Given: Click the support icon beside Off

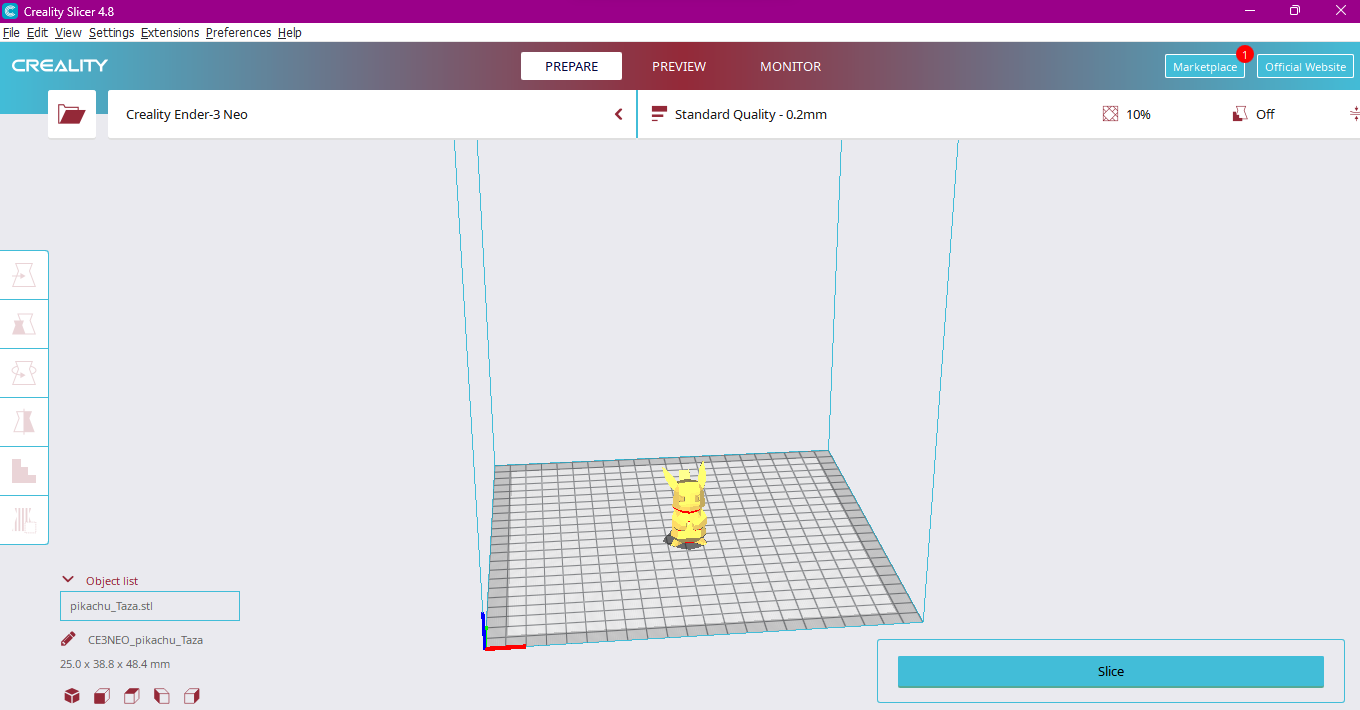Looking at the screenshot, I should (1240, 114).
